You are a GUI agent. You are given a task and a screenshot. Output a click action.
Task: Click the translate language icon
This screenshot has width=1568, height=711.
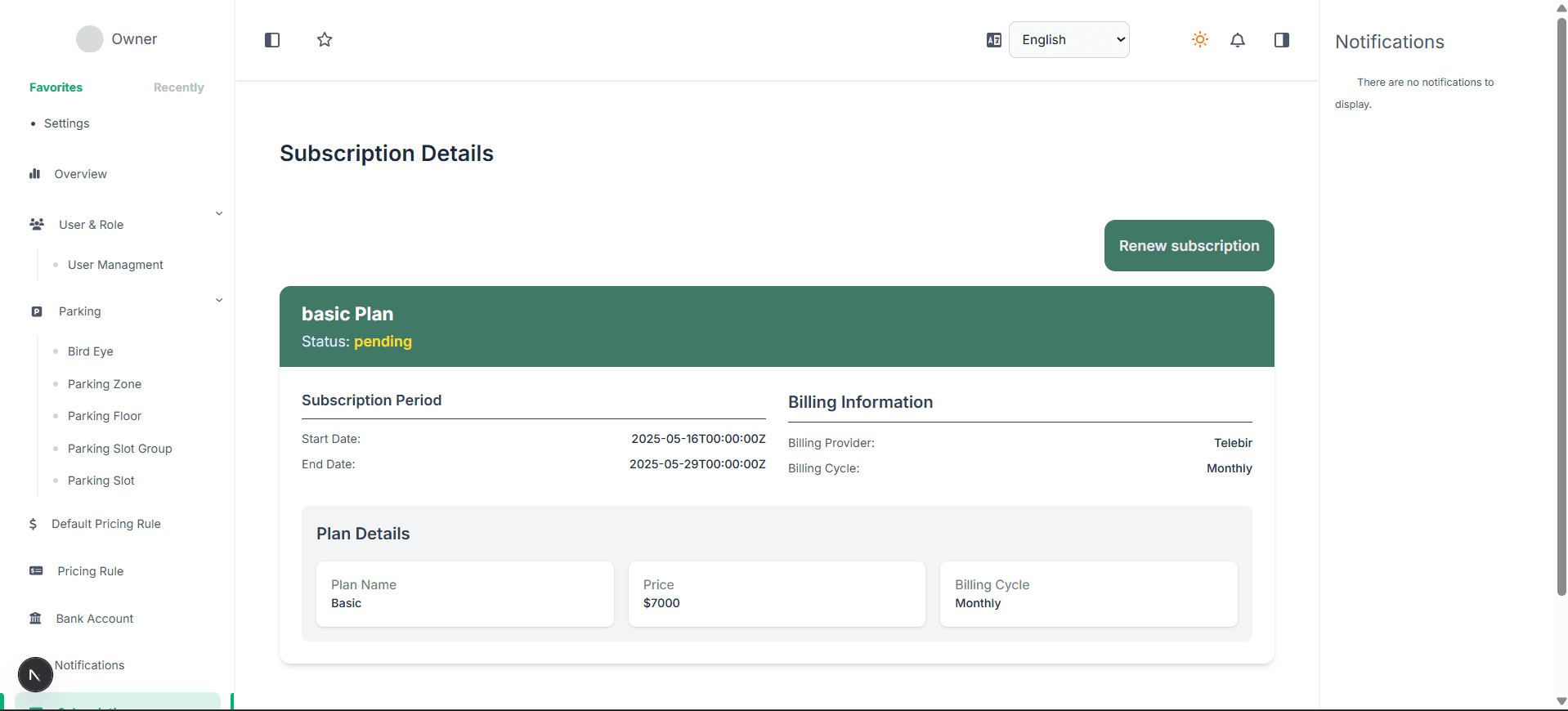tap(994, 40)
